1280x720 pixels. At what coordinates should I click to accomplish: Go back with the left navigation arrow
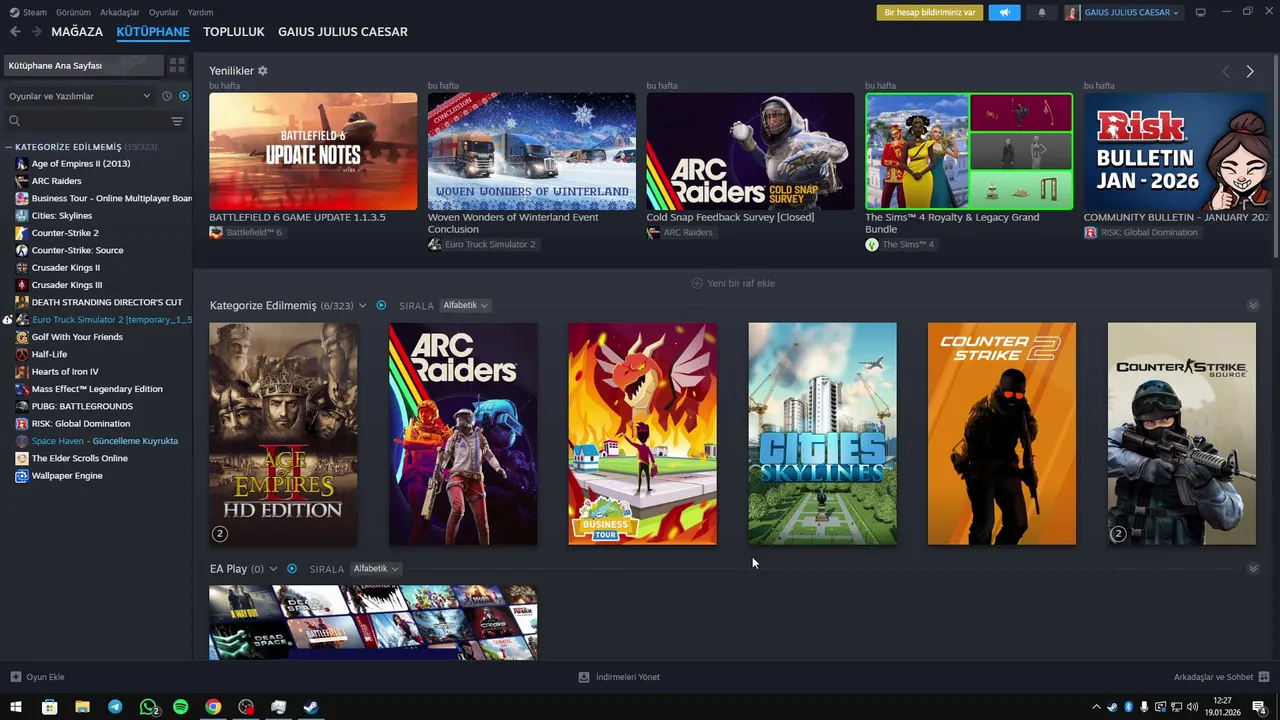(x=15, y=32)
